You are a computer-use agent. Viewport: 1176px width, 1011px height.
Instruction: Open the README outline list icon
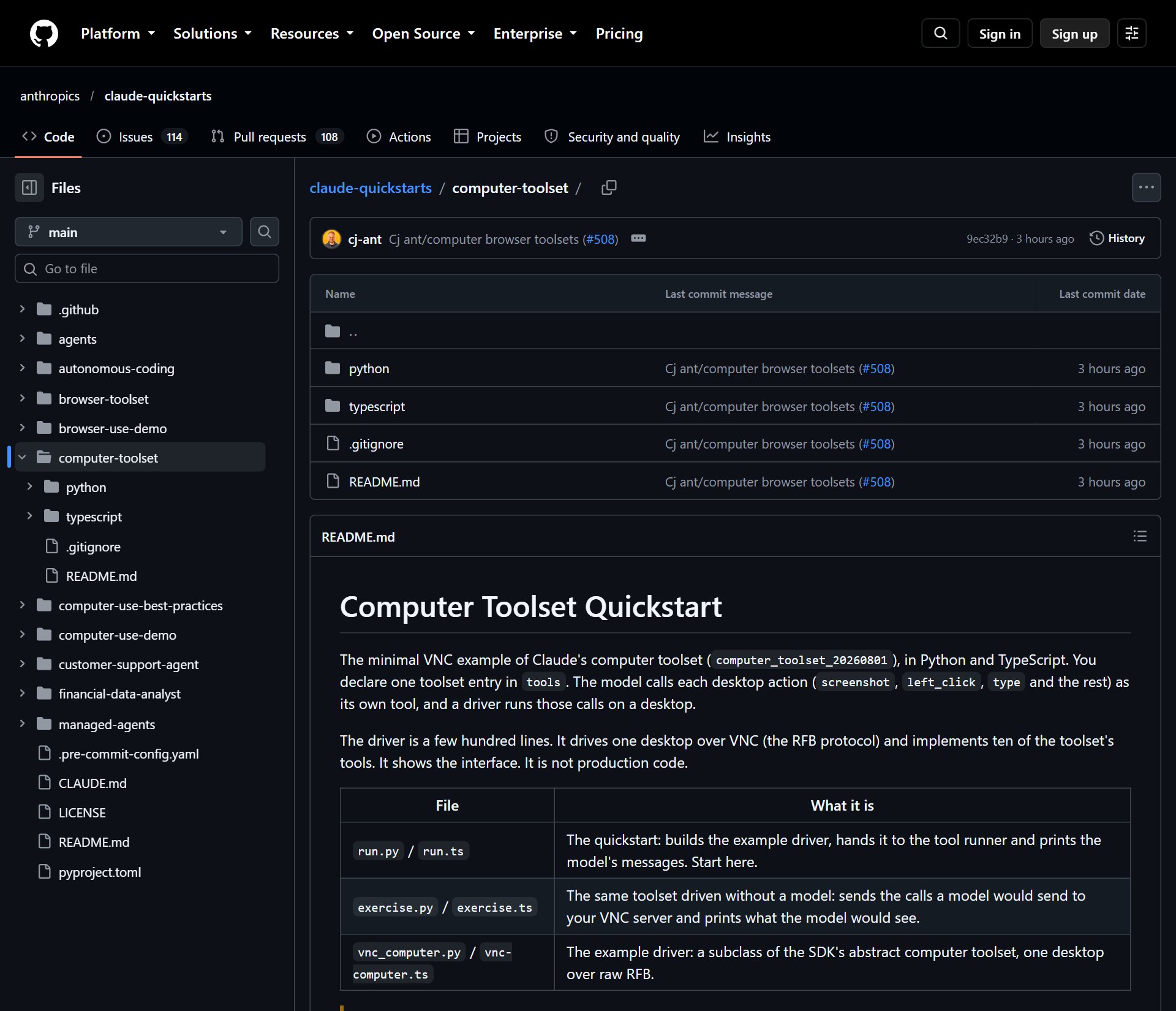tap(1139, 536)
